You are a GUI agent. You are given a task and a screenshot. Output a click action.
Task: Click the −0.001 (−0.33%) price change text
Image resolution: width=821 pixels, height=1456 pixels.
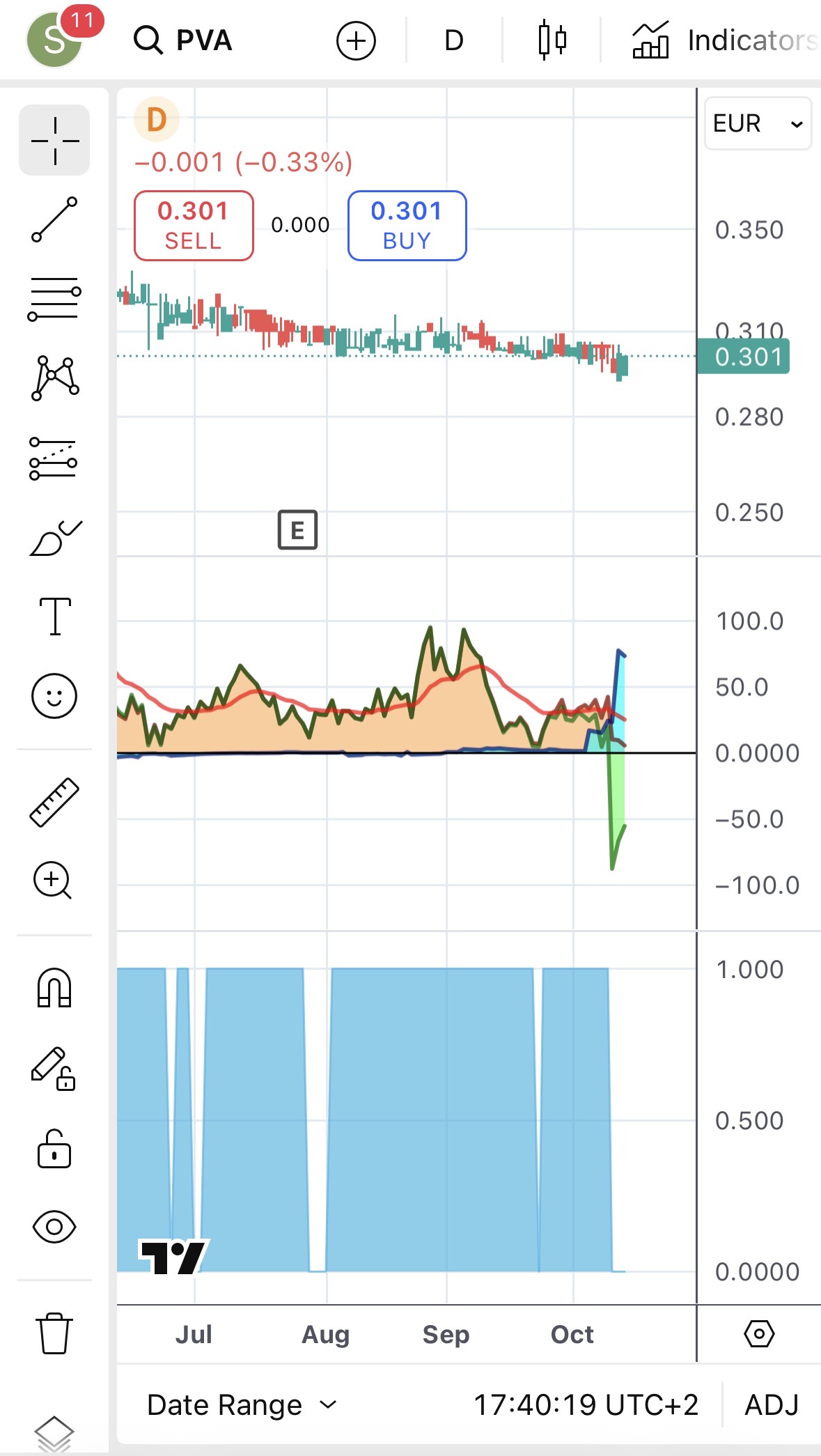coord(244,162)
